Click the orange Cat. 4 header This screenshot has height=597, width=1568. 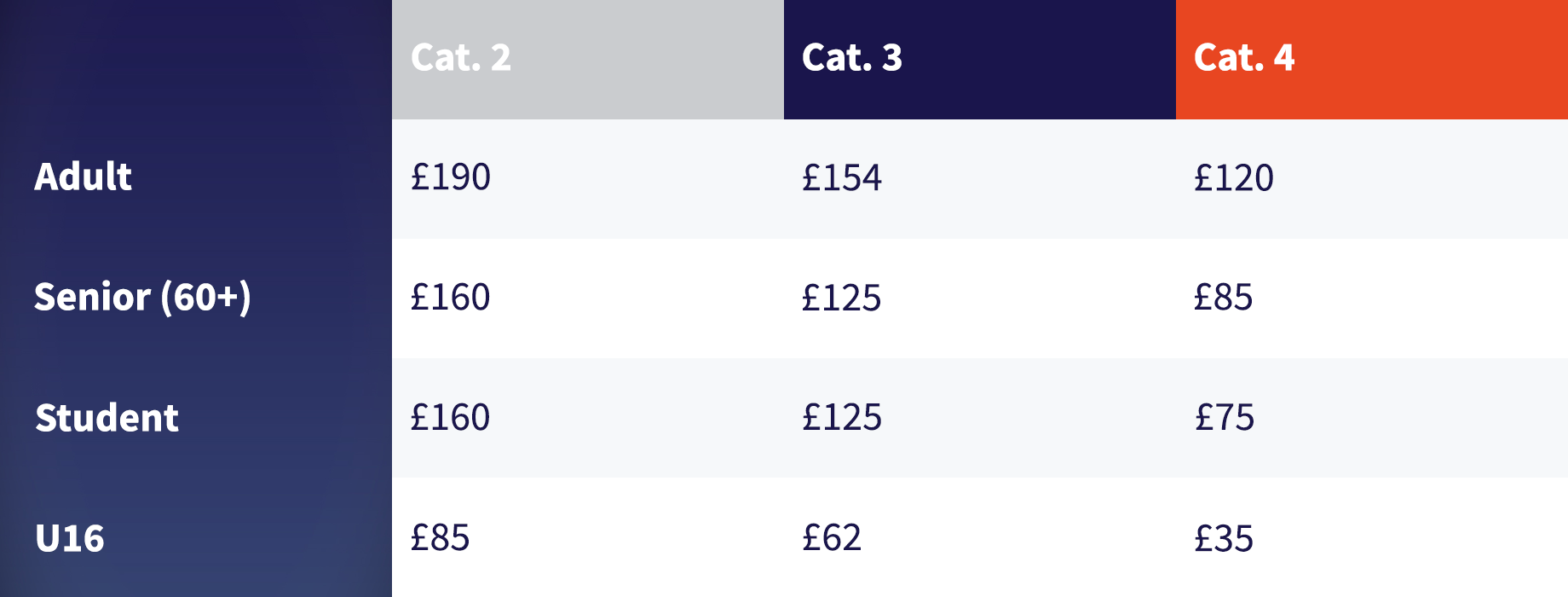(x=1244, y=58)
